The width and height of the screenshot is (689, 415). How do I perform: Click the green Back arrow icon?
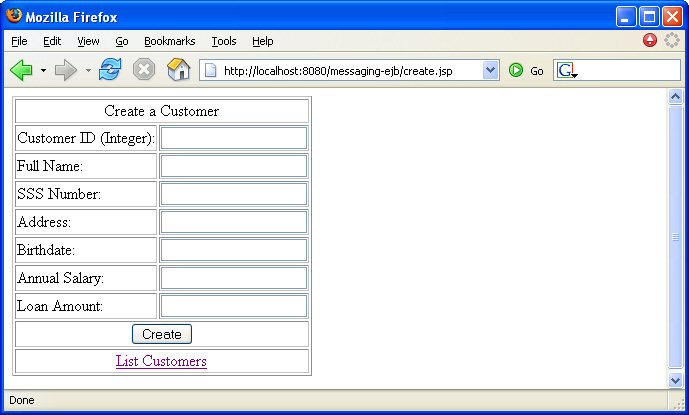click(21, 70)
